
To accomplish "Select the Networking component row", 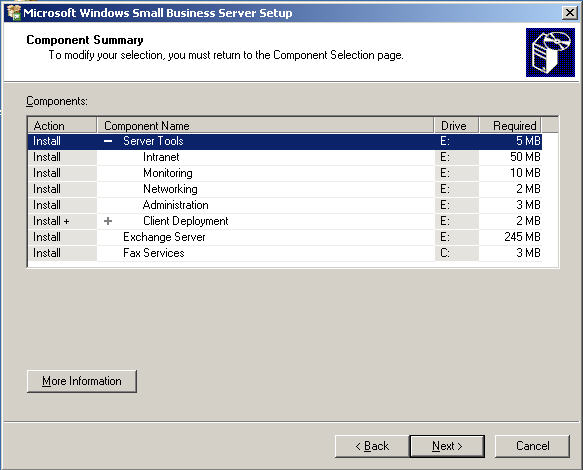I will click(285, 189).
